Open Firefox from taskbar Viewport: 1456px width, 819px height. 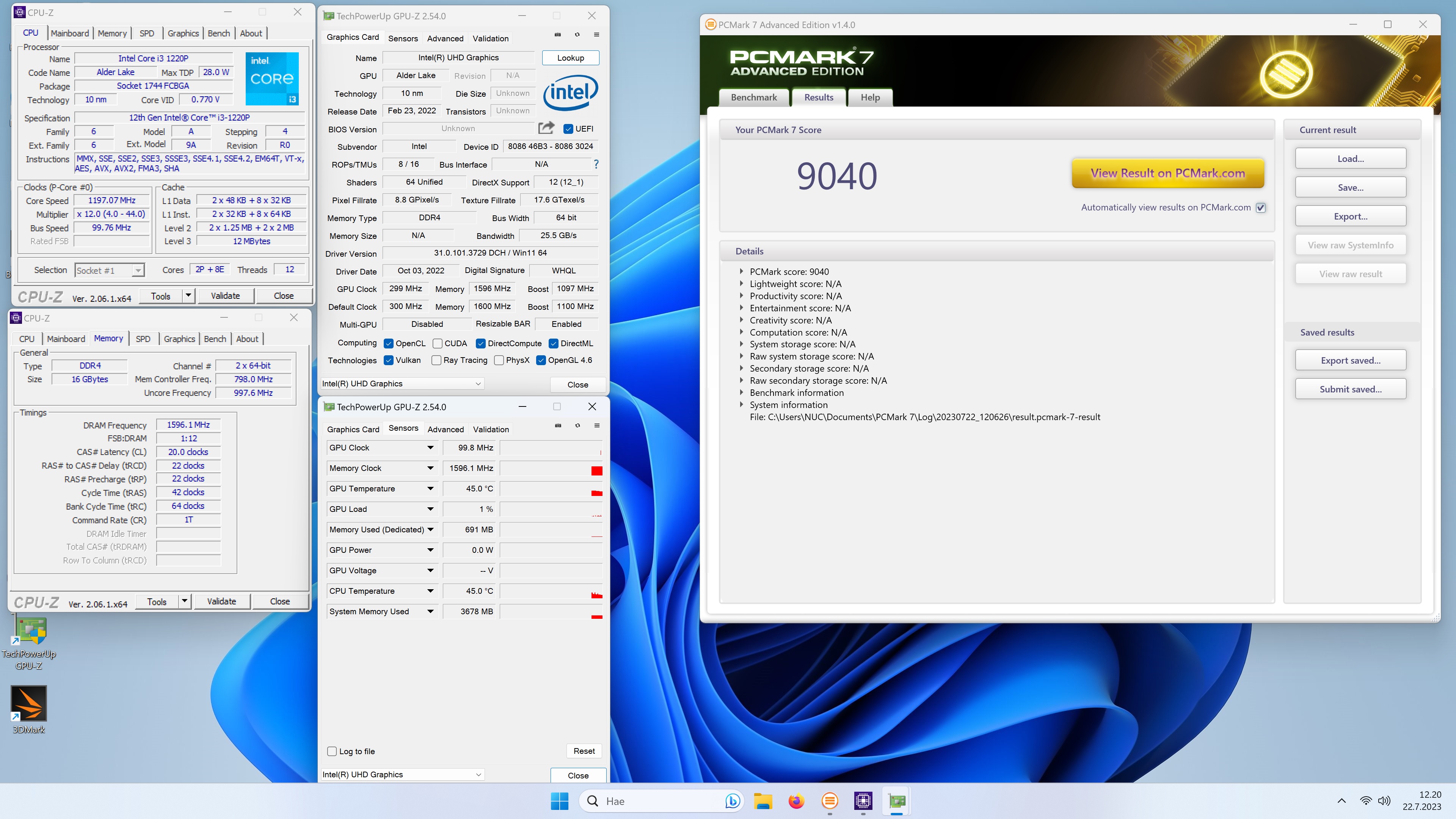(796, 801)
